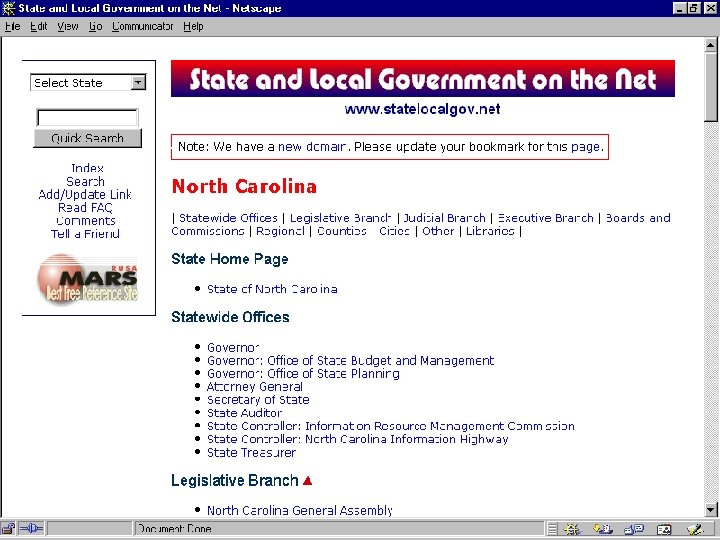The width and height of the screenshot is (720, 540).
Task: Open North Carolina Information Highway link
Action: (358, 439)
